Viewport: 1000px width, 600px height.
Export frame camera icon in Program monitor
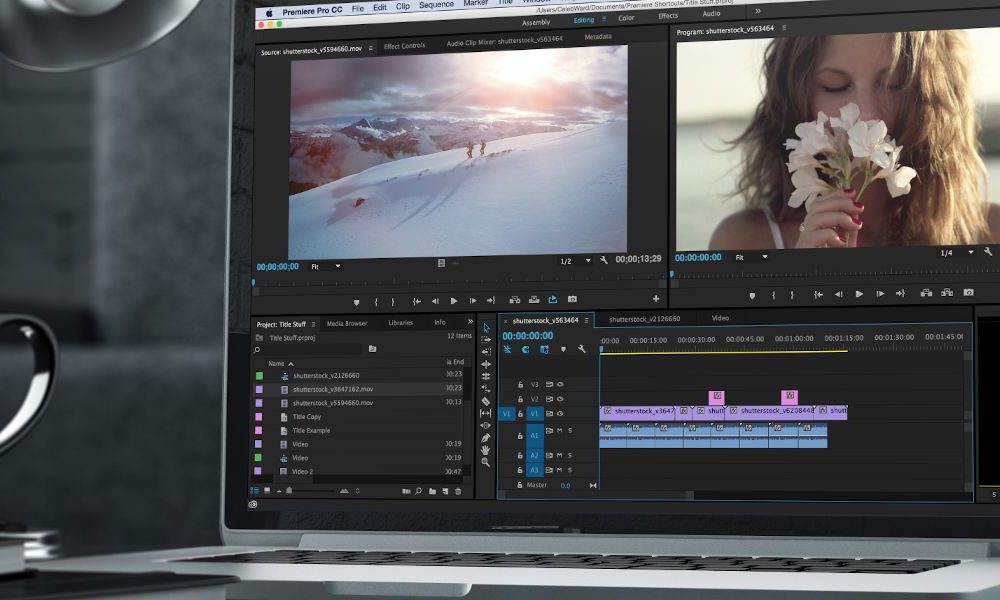tap(968, 292)
